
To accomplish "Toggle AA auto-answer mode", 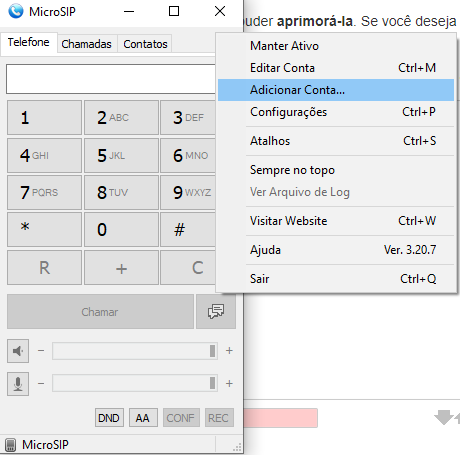I will [x=143, y=418].
